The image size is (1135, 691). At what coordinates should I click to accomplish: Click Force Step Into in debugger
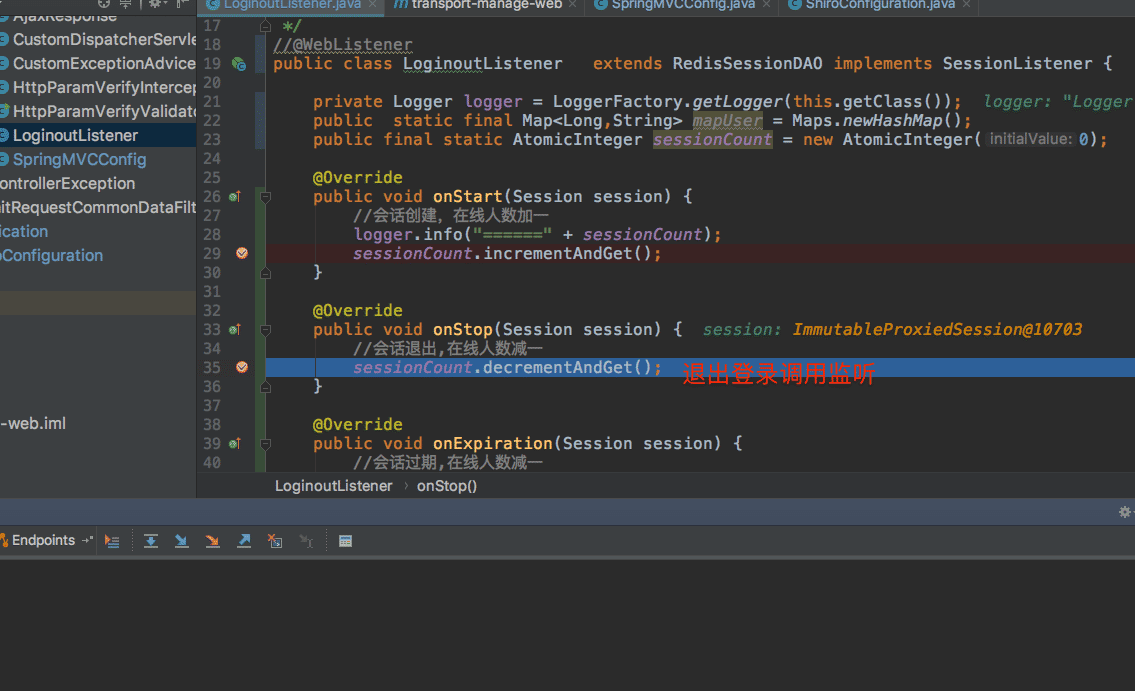click(x=212, y=541)
